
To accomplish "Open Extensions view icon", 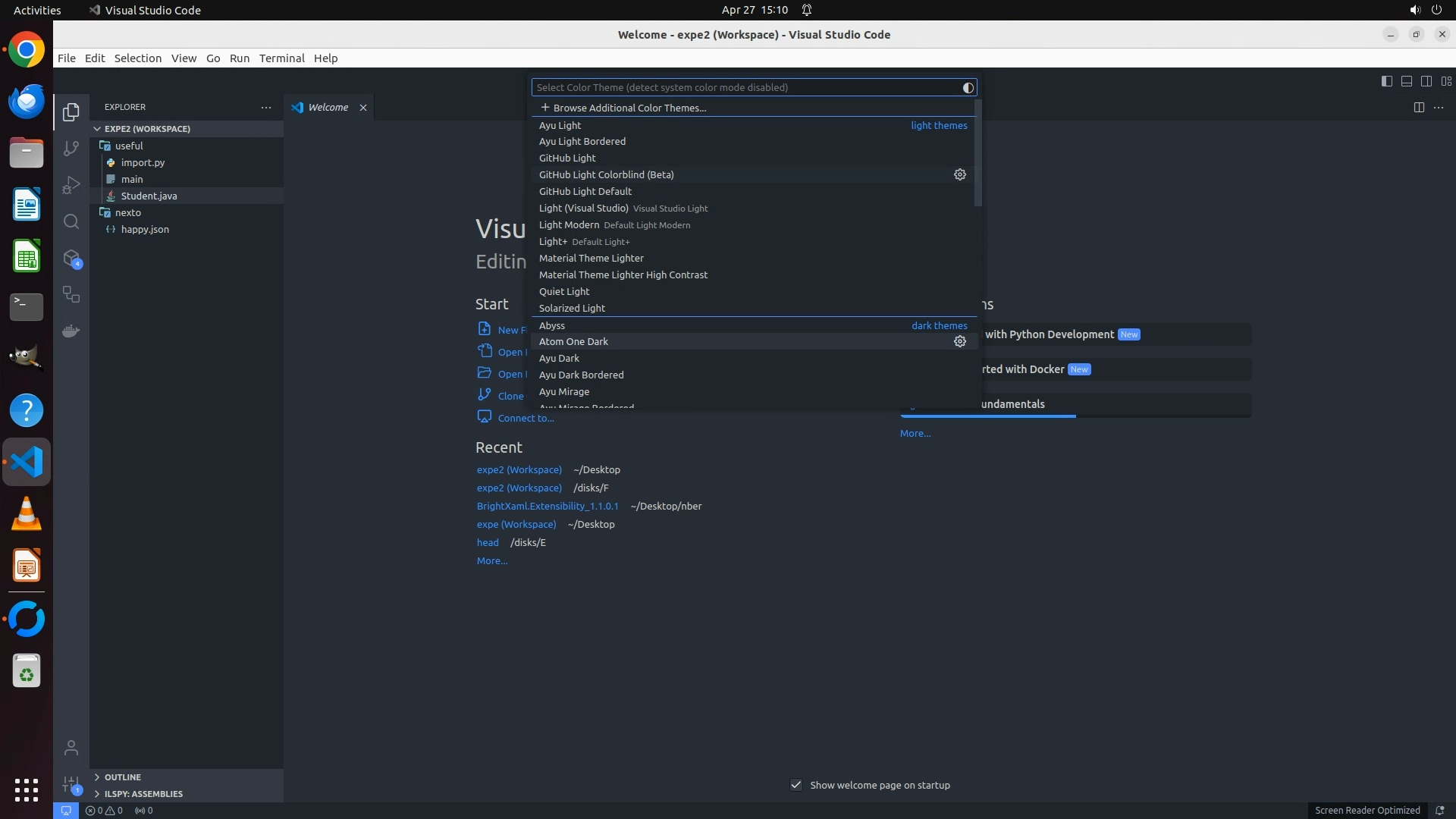I will coord(71,259).
